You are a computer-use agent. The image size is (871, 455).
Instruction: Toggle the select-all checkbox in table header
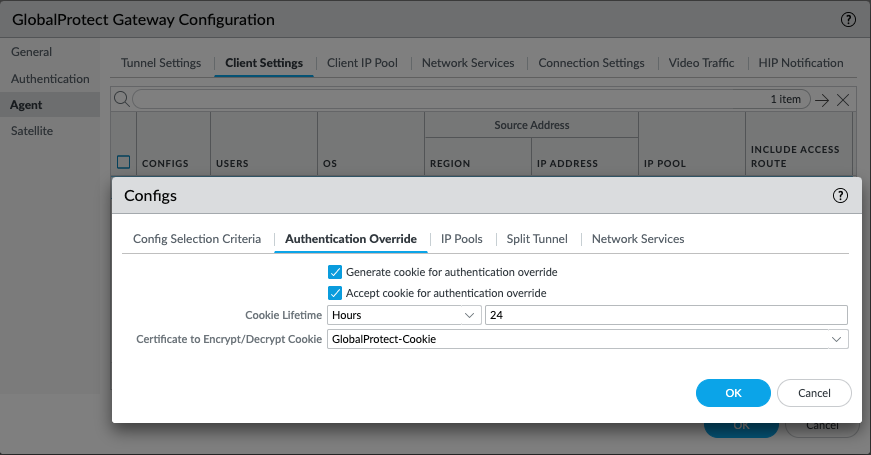click(124, 162)
